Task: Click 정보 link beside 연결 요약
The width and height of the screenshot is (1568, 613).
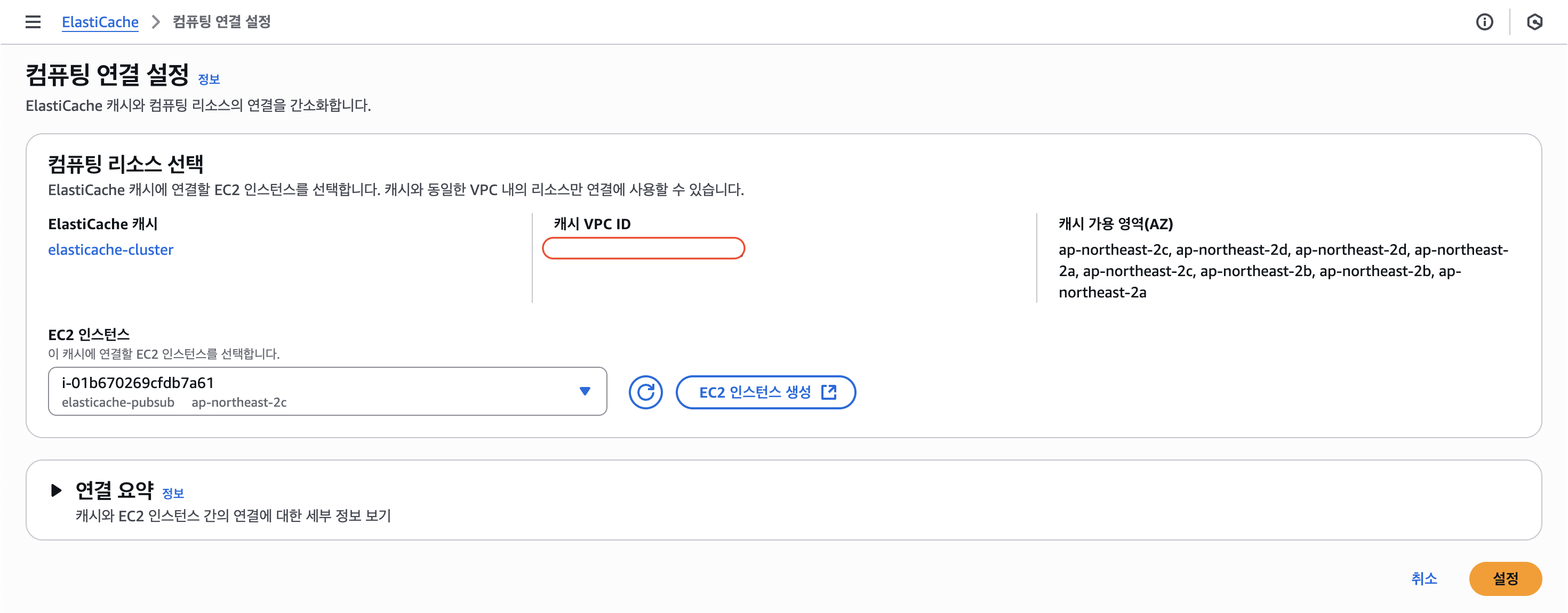Action: (173, 493)
